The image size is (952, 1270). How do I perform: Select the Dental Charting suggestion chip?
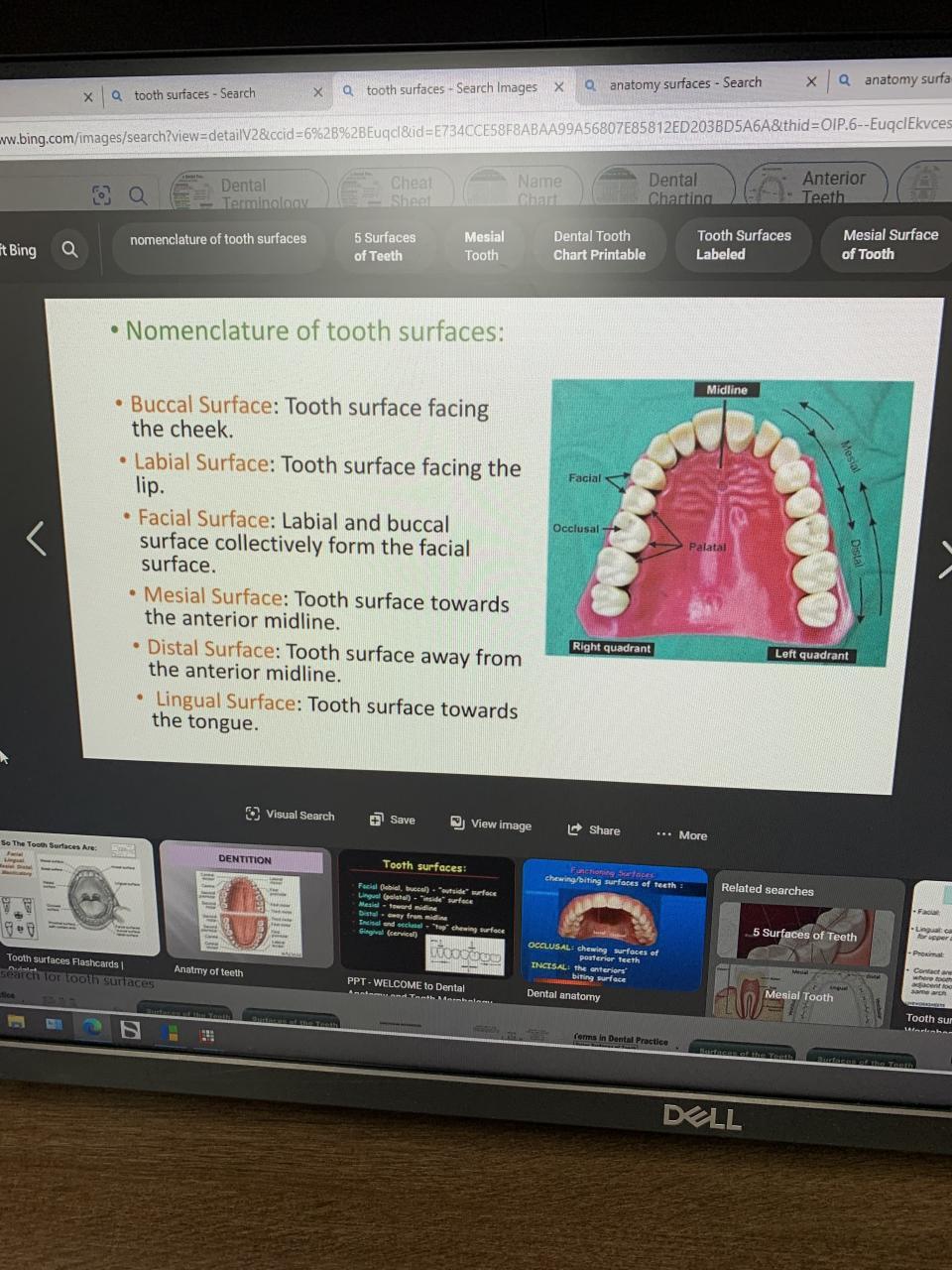coord(663,187)
